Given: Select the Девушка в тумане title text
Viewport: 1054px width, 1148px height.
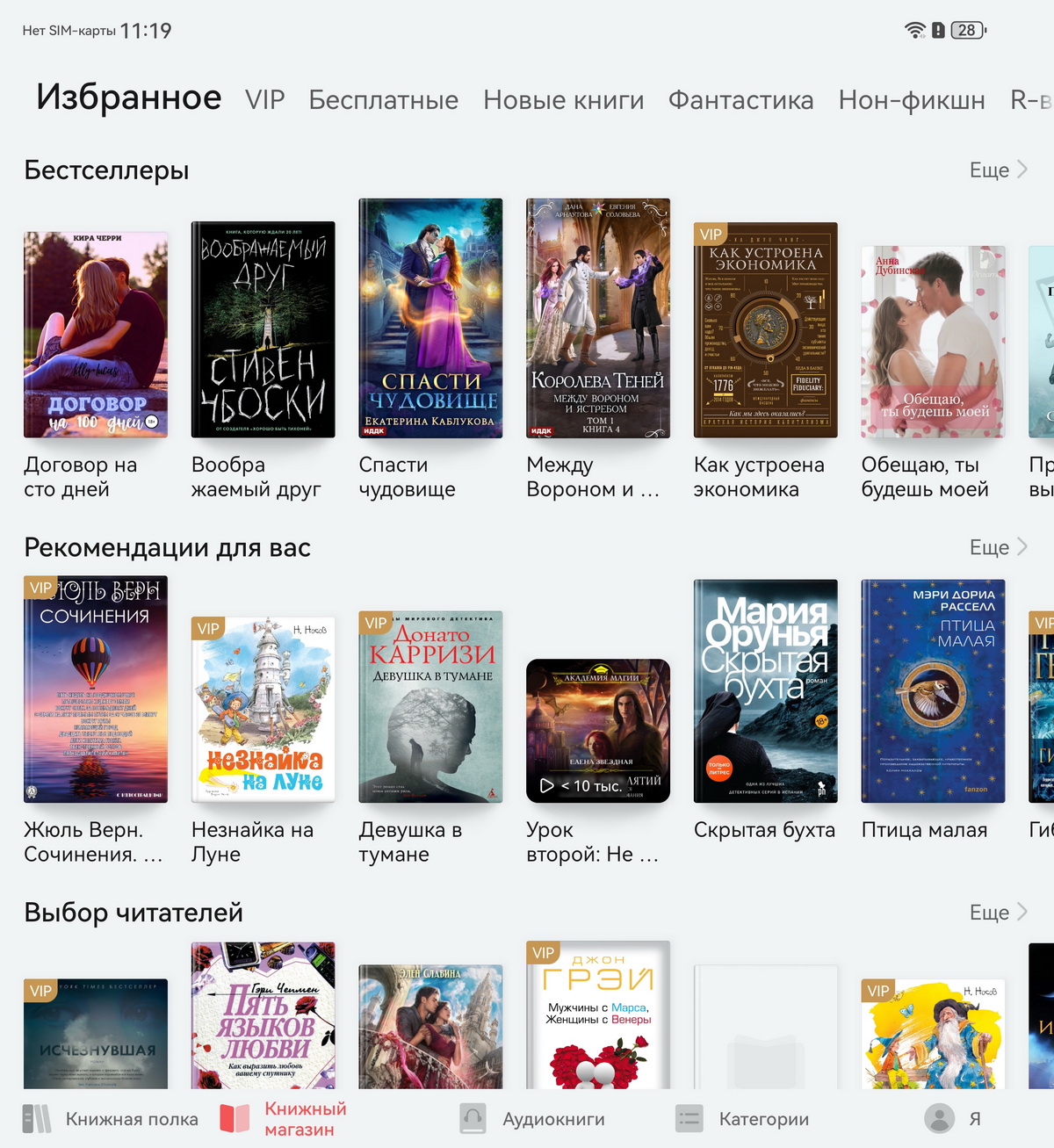Looking at the screenshot, I should (x=410, y=841).
